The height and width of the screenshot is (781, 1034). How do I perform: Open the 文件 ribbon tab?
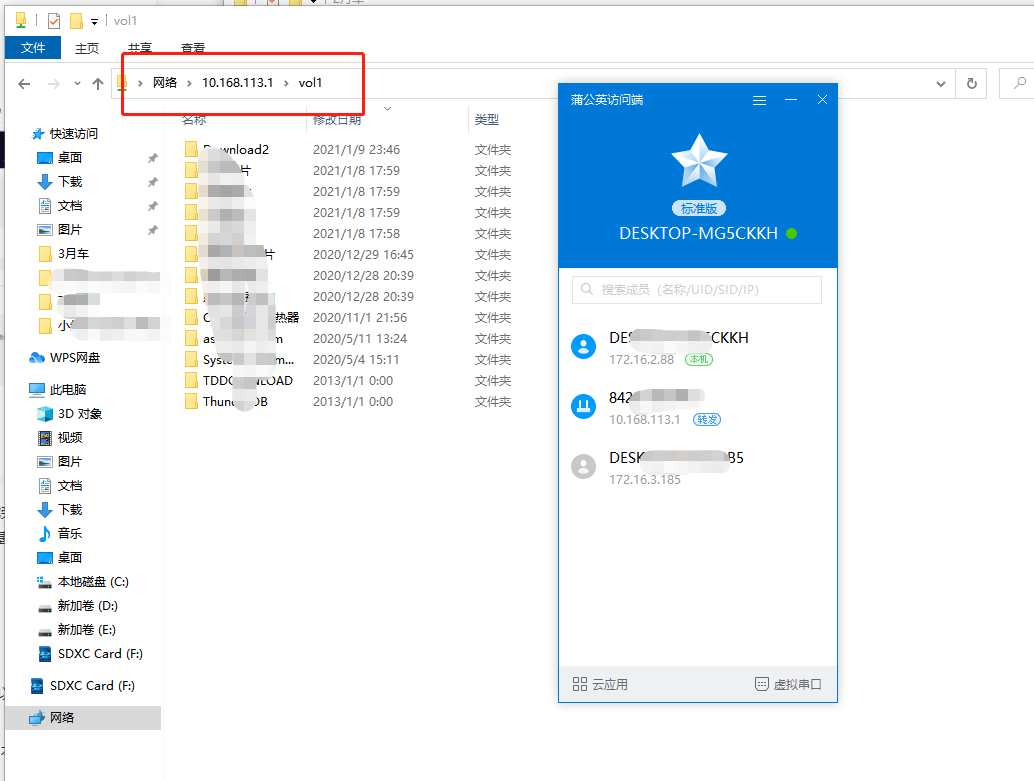(33, 47)
